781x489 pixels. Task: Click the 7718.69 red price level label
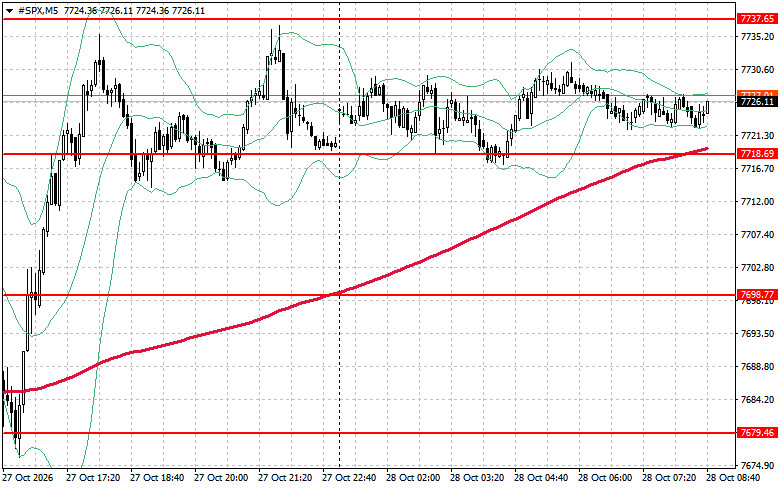[x=758, y=154]
